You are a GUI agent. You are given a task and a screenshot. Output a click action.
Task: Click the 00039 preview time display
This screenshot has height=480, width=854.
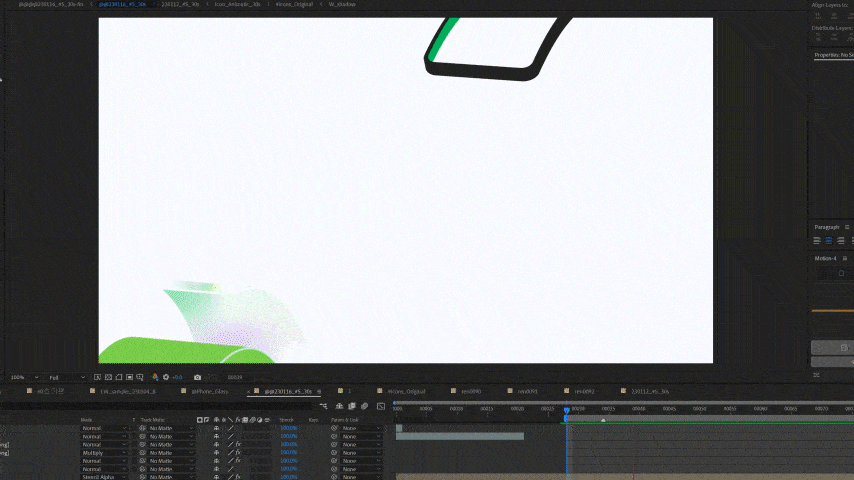tap(235, 377)
